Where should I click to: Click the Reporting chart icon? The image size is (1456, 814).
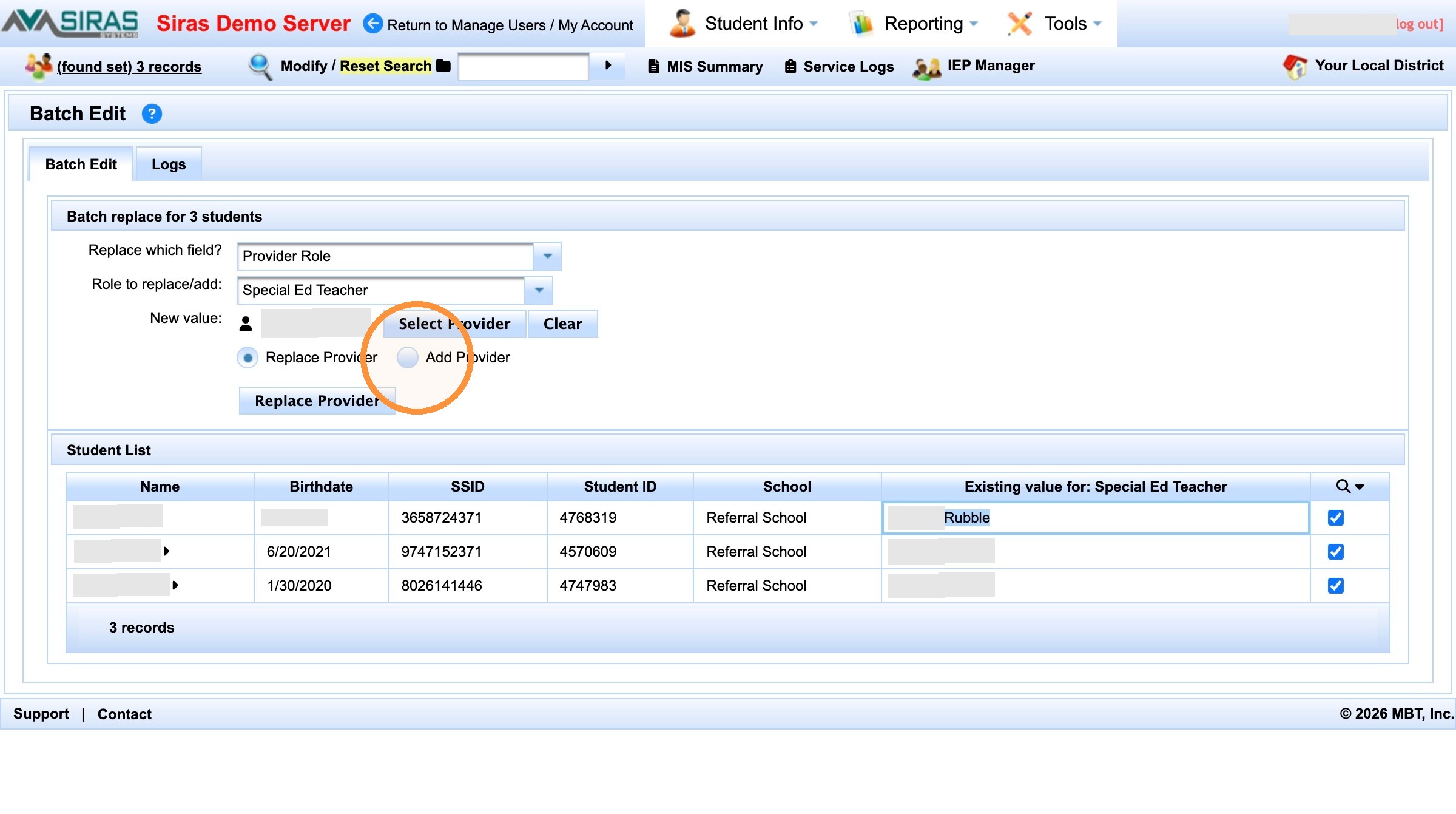861,24
